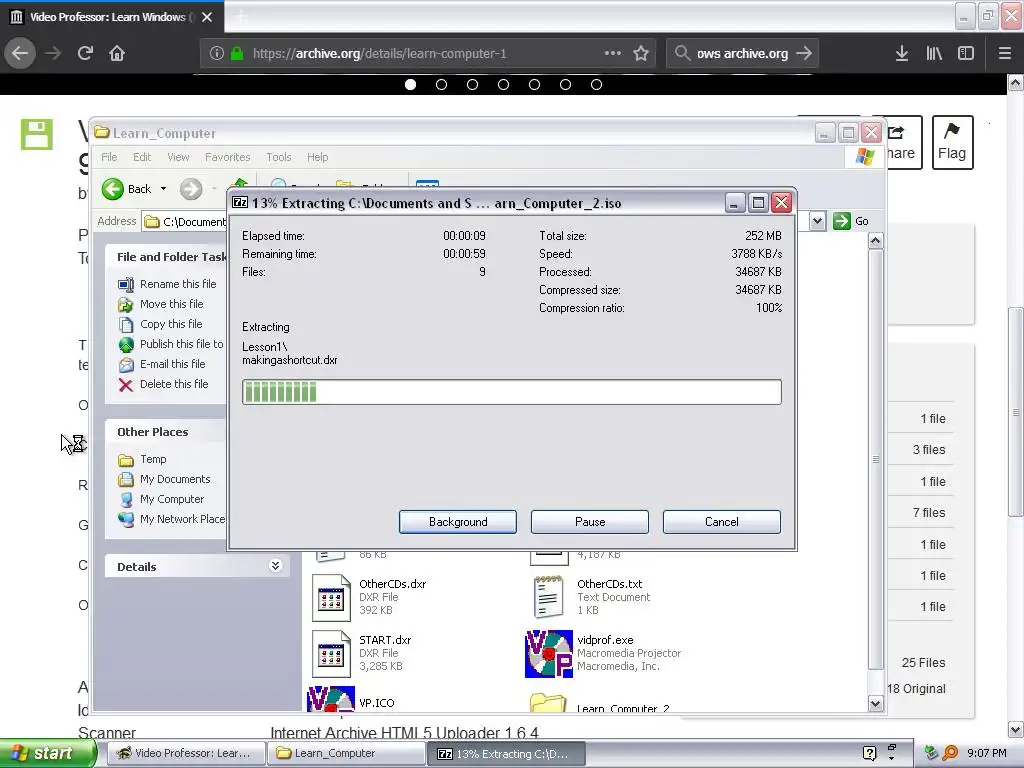The image size is (1024, 768).
Task: Switch to 13% Extracting taskbar item
Action: (506, 754)
